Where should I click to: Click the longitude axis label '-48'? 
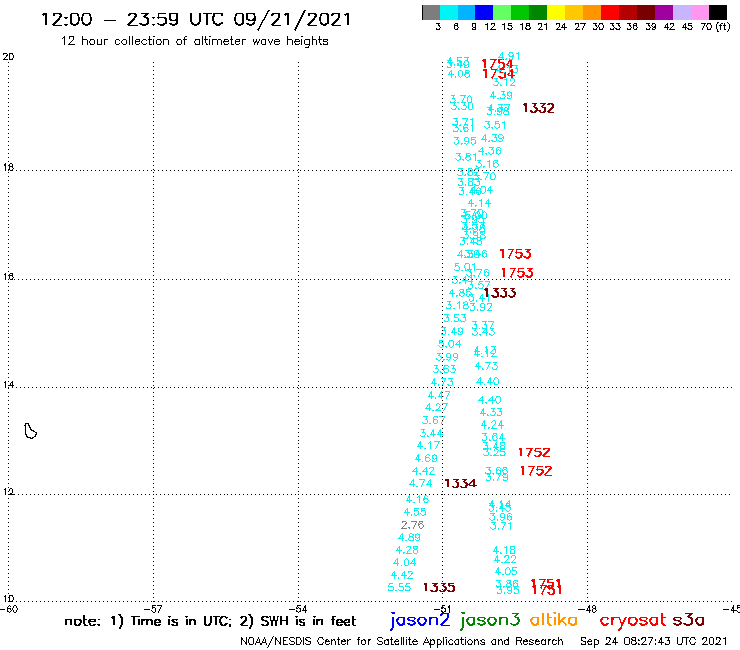[589, 609]
